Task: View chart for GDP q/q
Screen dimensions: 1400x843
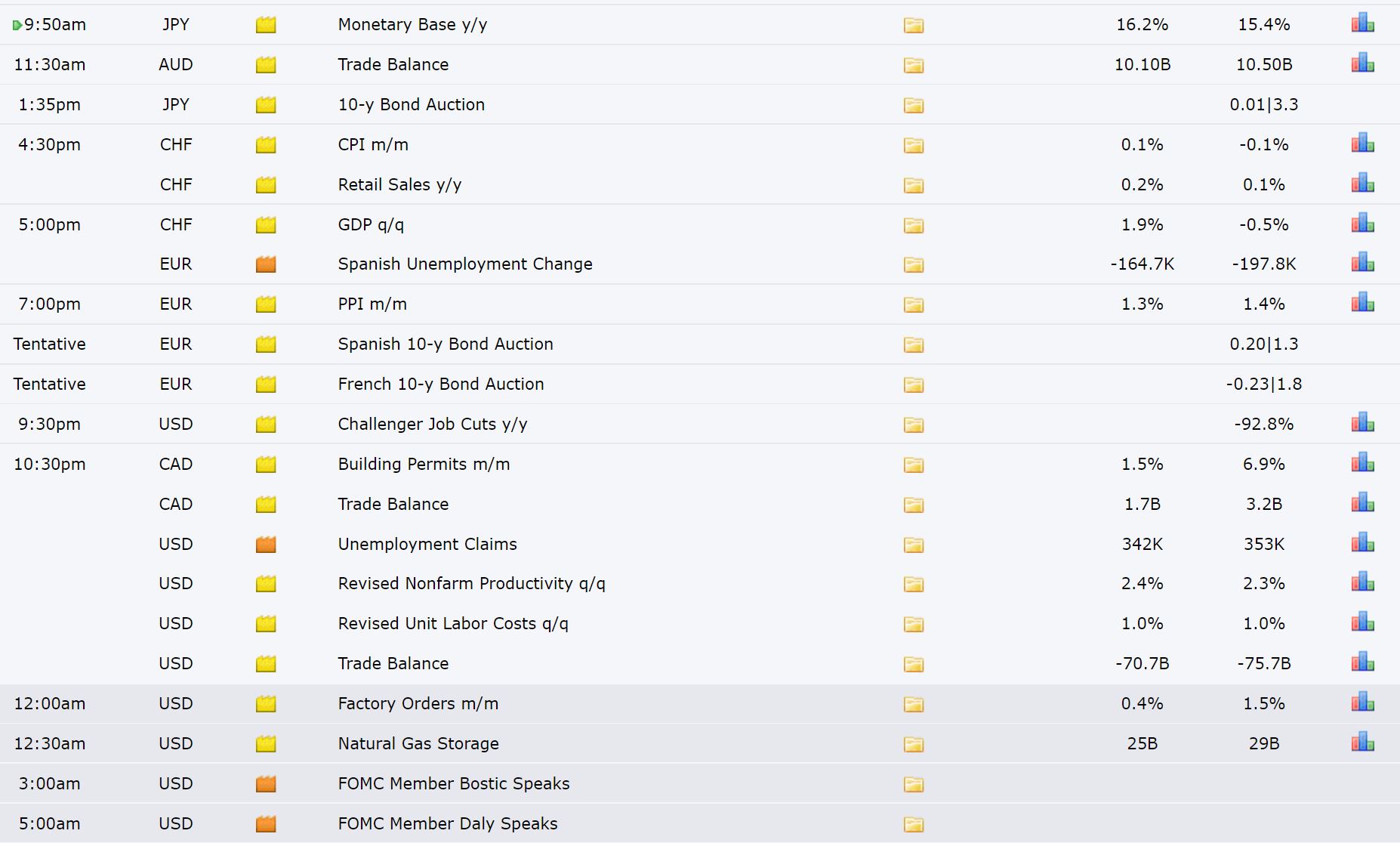Action: tap(1362, 224)
